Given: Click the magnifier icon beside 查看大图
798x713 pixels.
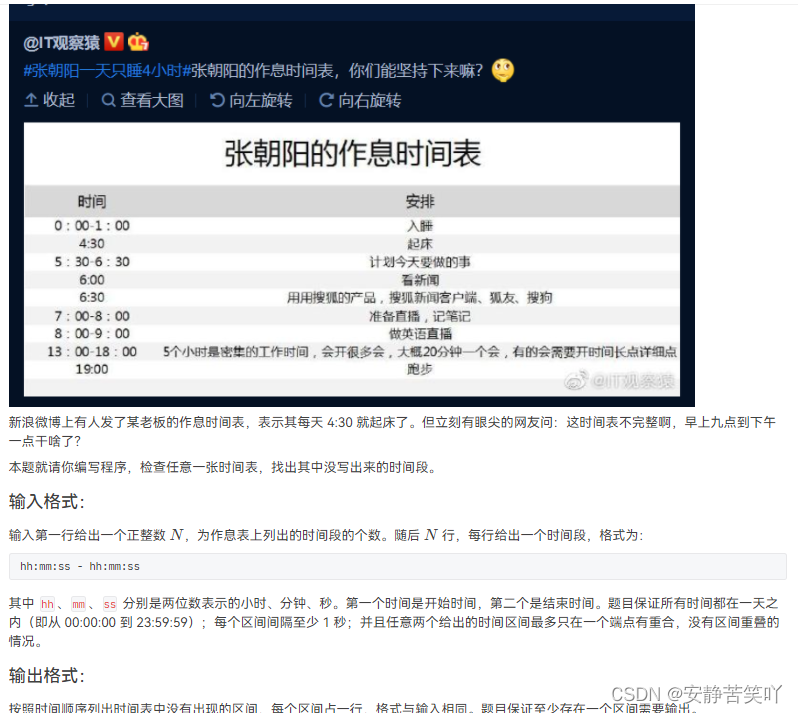Looking at the screenshot, I should tap(108, 100).
